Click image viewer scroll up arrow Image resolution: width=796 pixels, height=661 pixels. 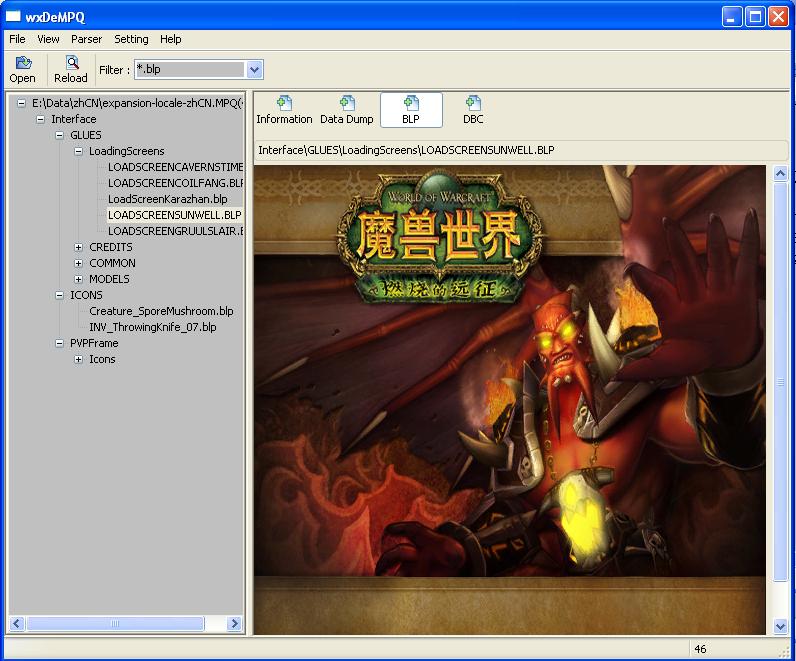pos(780,174)
